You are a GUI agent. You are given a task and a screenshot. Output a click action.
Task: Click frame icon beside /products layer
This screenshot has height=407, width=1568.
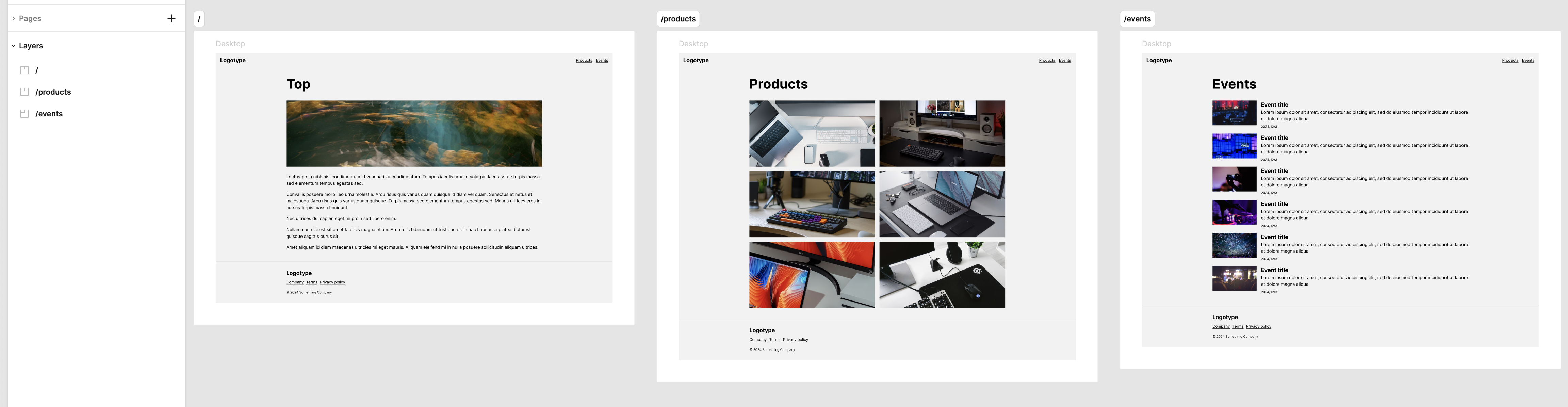(24, 92)
